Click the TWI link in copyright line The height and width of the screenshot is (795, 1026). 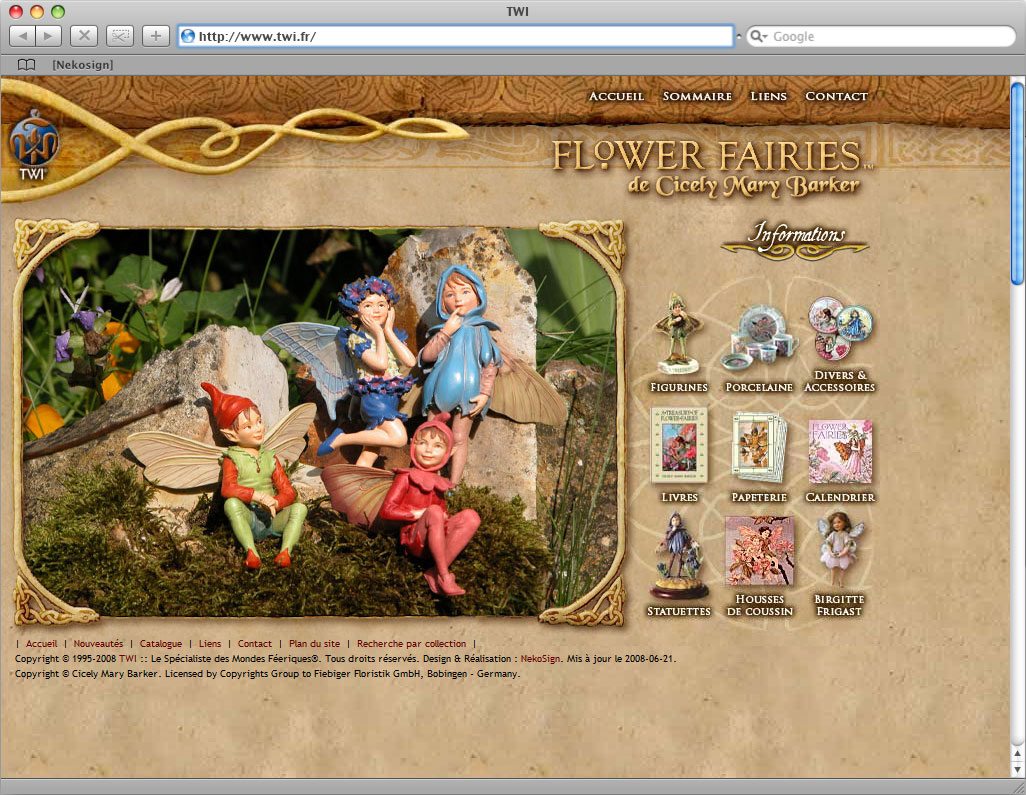pos(128,659)
